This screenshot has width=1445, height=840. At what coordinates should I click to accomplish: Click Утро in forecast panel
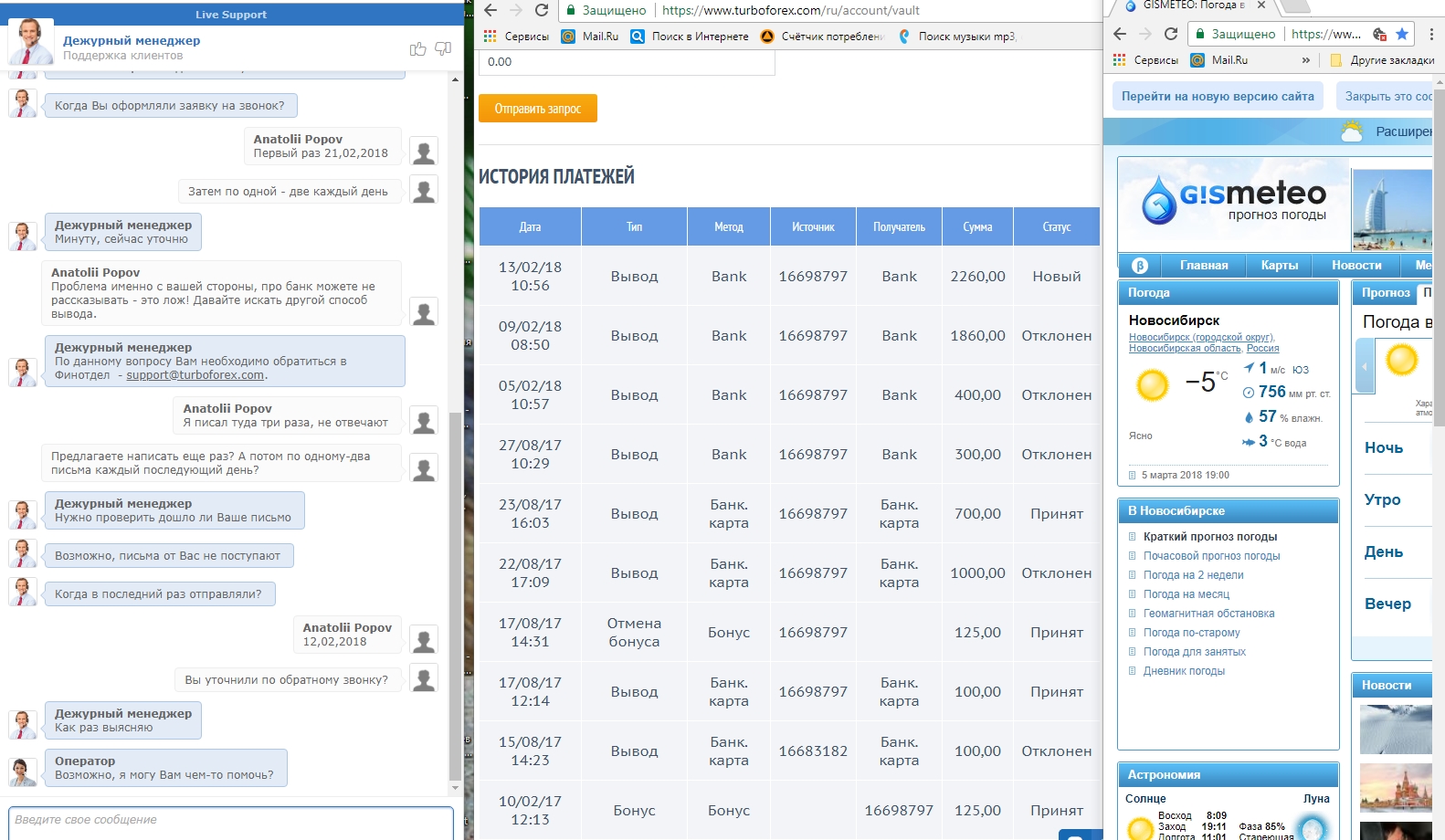point(1382,500)
